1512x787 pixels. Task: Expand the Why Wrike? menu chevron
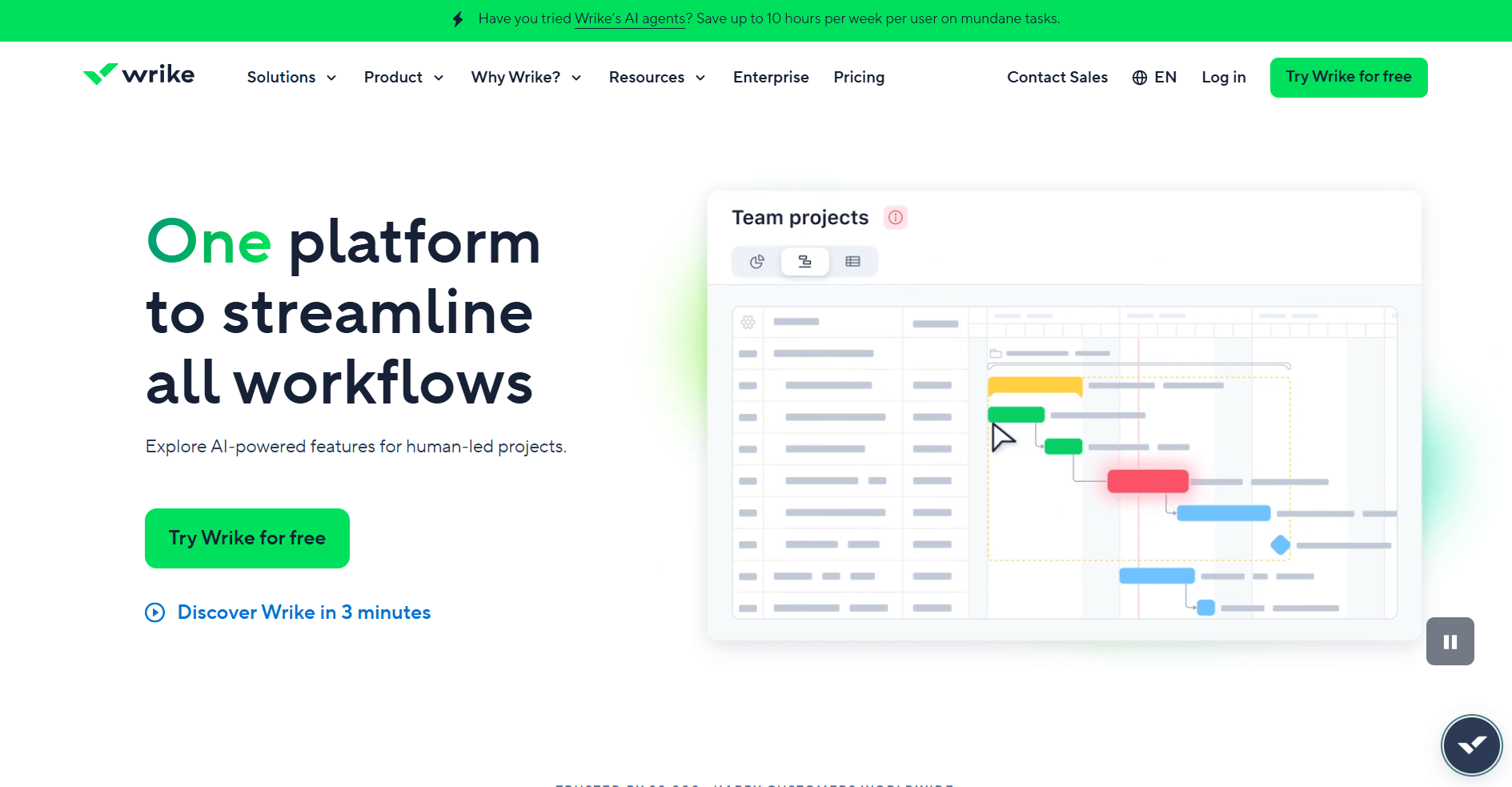576,78
